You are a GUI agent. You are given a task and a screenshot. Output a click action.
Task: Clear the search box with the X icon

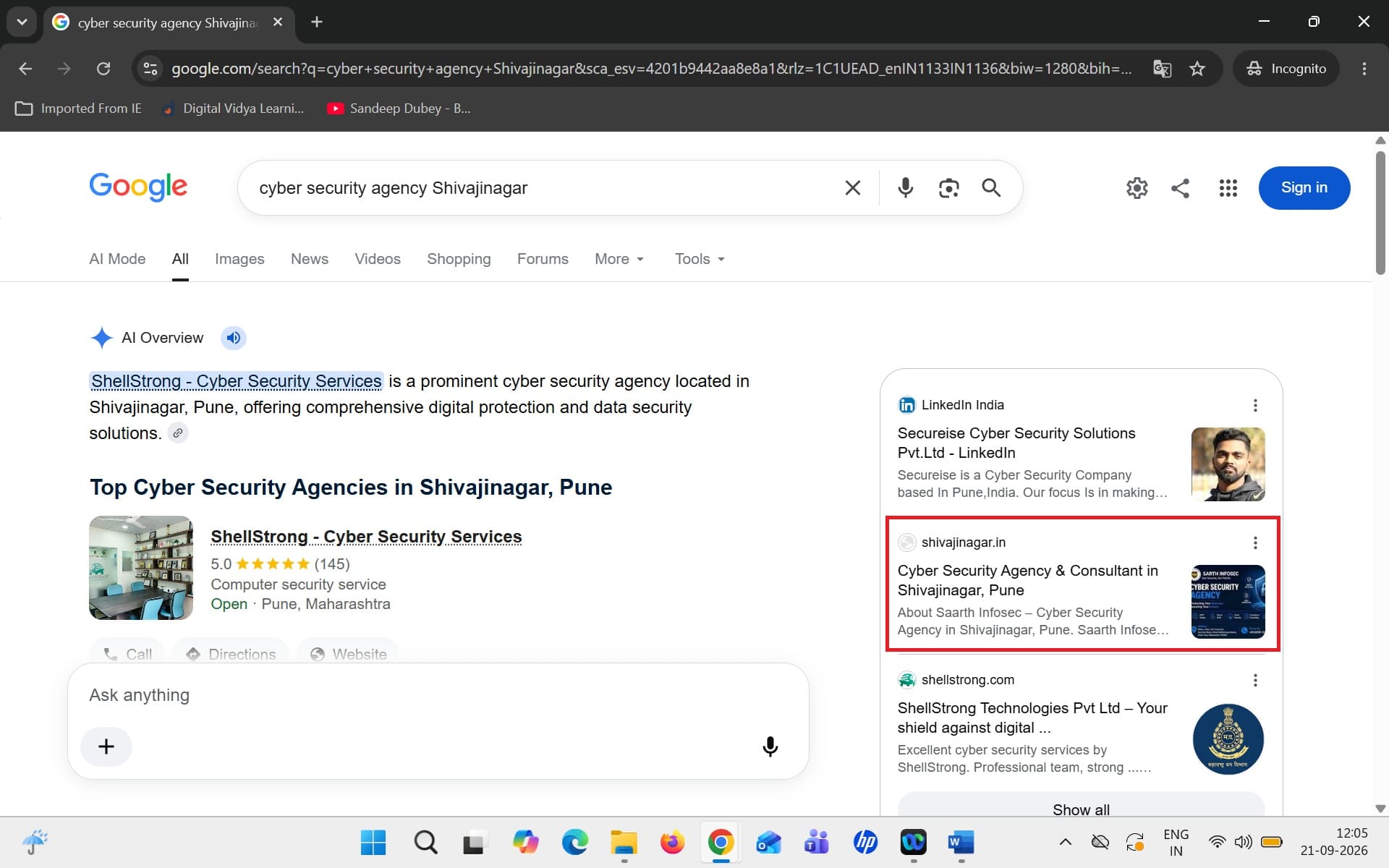852,188
